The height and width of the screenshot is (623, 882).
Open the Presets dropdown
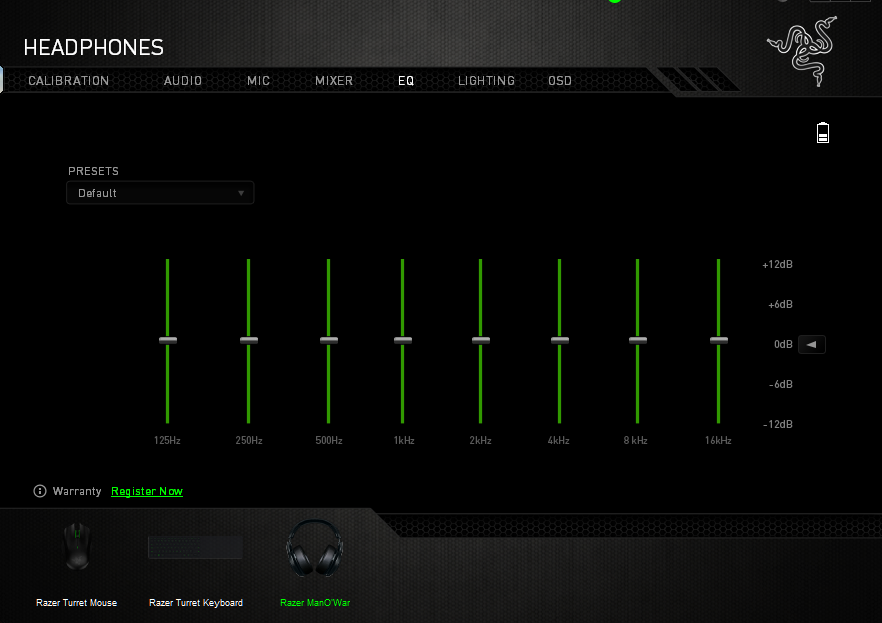(160, 193)
